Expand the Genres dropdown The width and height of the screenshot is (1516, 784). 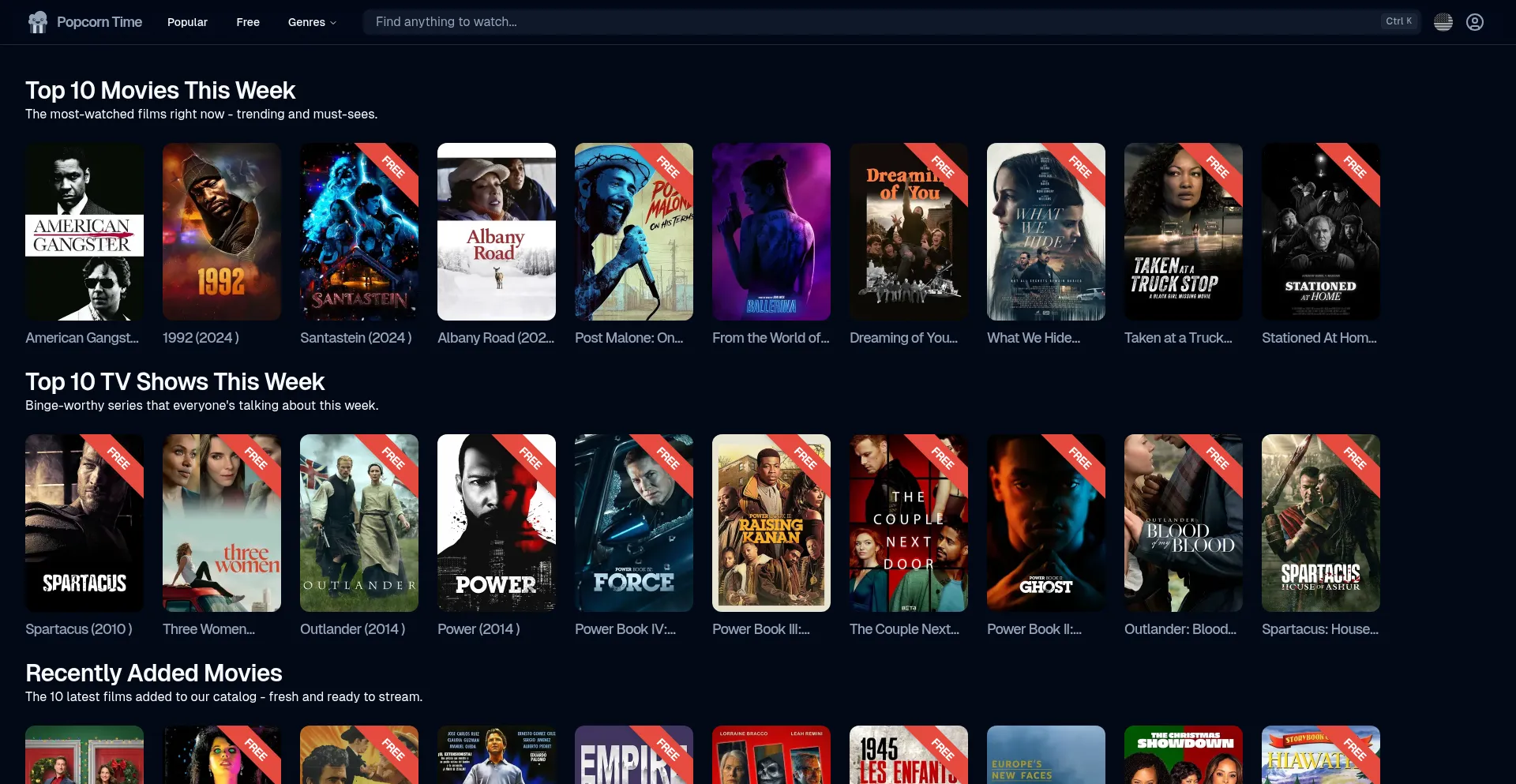point(311,22)
